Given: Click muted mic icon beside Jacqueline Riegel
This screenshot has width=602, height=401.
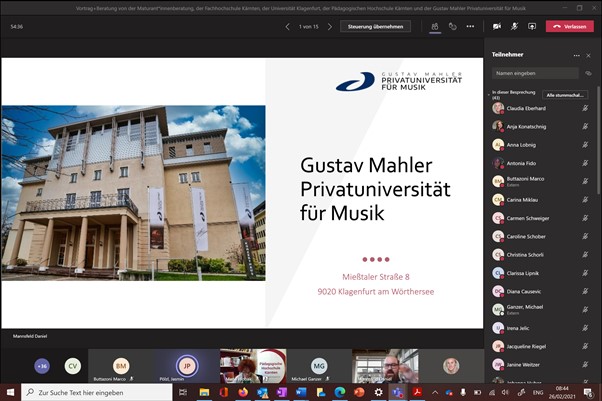Looking at the screenshot, I should (x=585, y=346).
